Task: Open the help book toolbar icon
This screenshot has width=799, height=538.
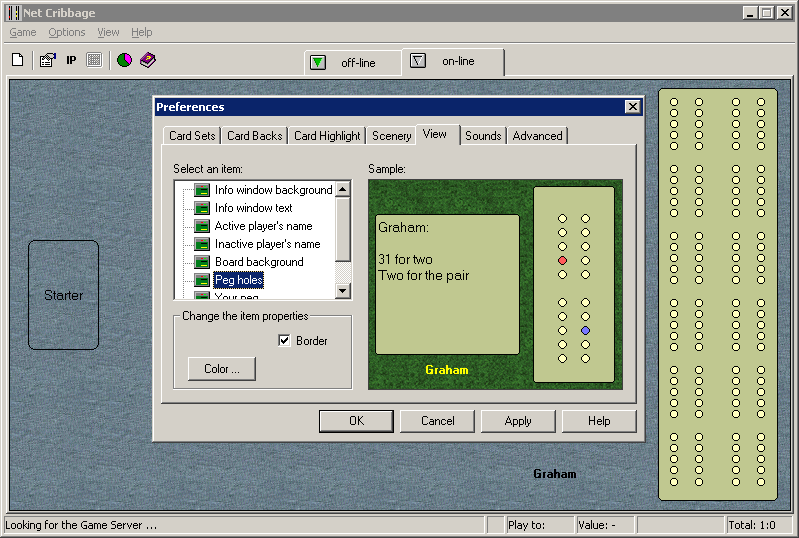Action: (x=148, y=60)
